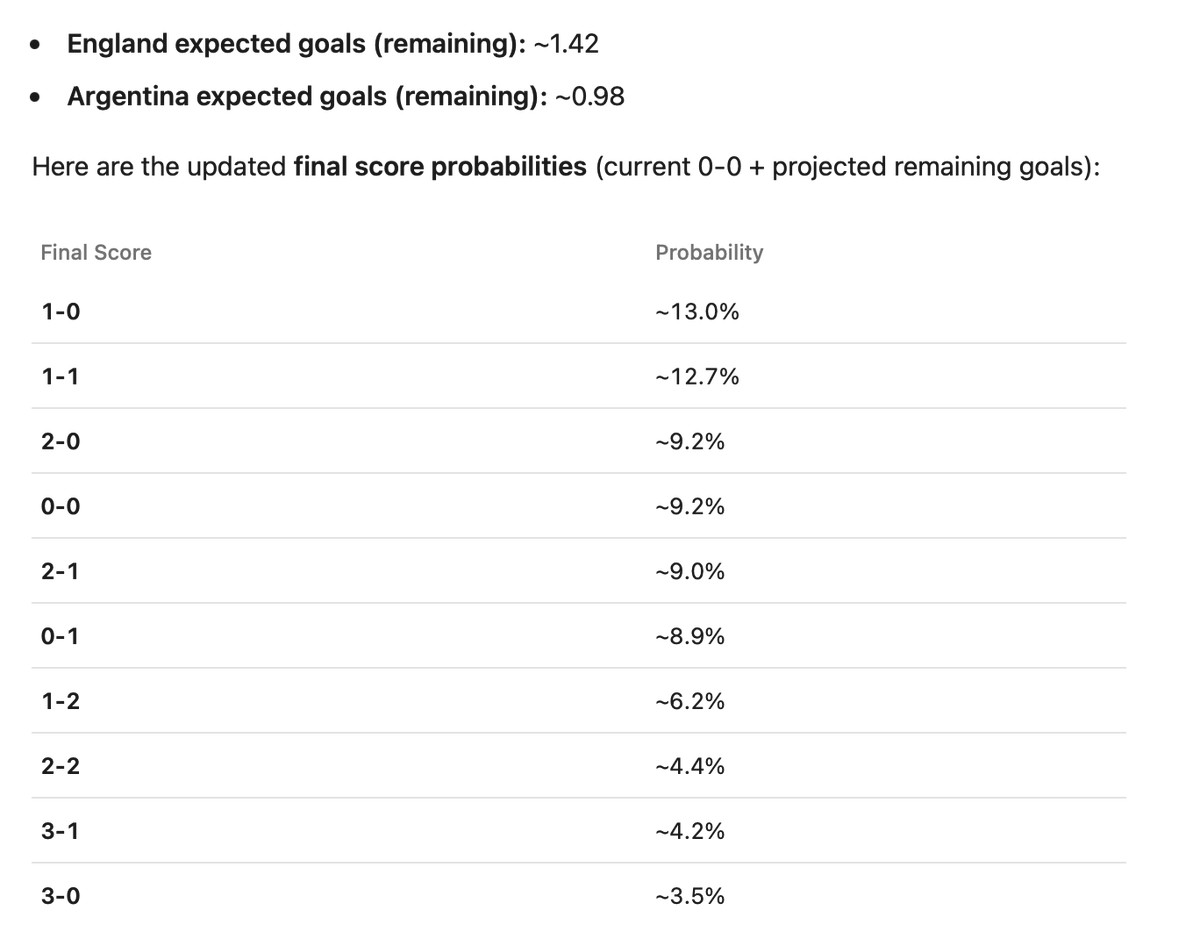
Task: Click the 3-0 score row label
Action: click(60, 897)
